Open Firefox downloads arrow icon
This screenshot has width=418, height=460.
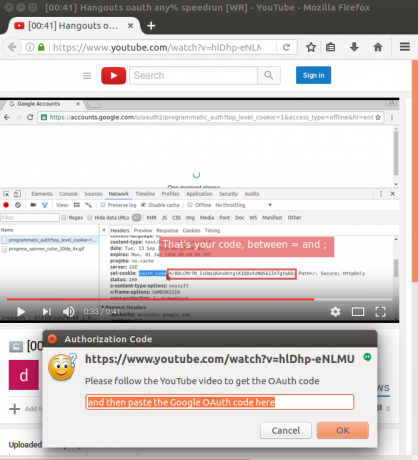[354, 47]
